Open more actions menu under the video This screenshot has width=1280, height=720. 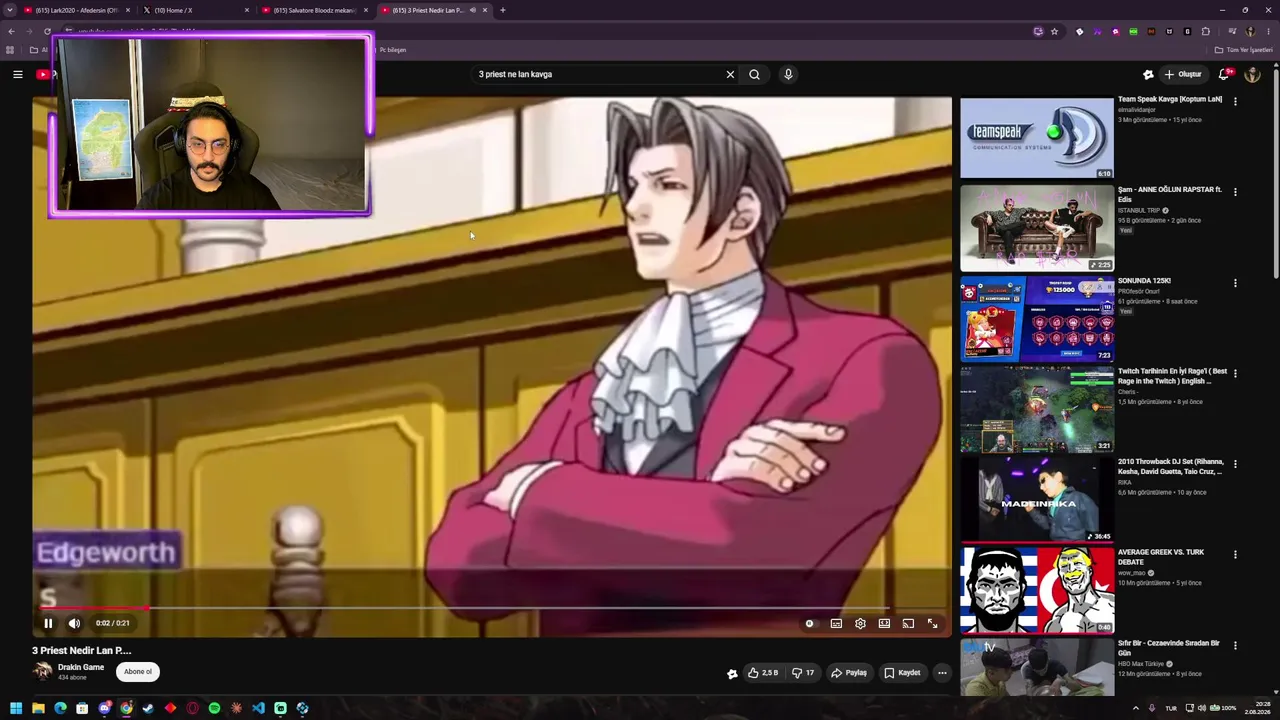pyautogui.click(x=942, y=673)
